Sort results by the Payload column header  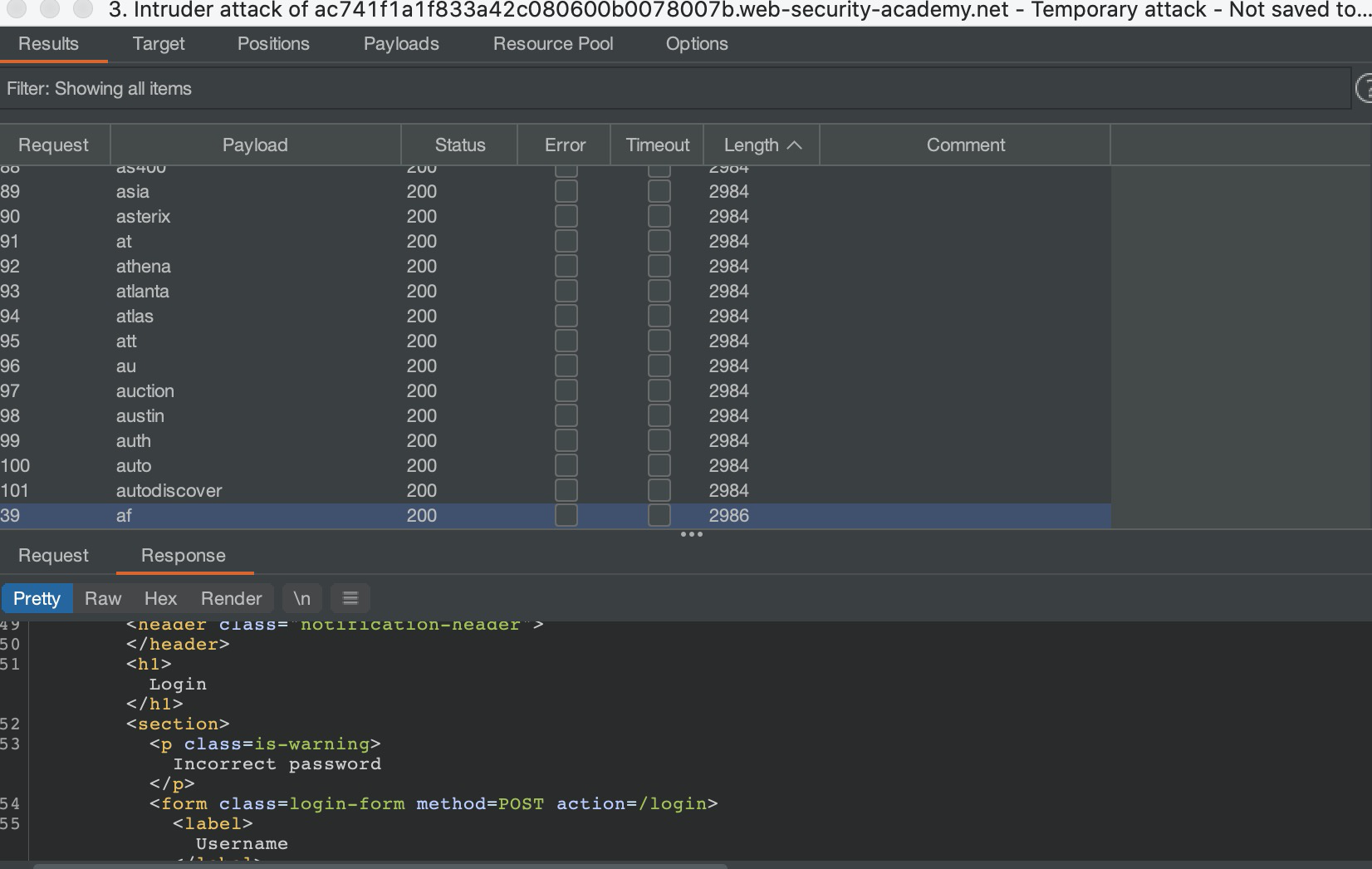(x=255, y=145)
